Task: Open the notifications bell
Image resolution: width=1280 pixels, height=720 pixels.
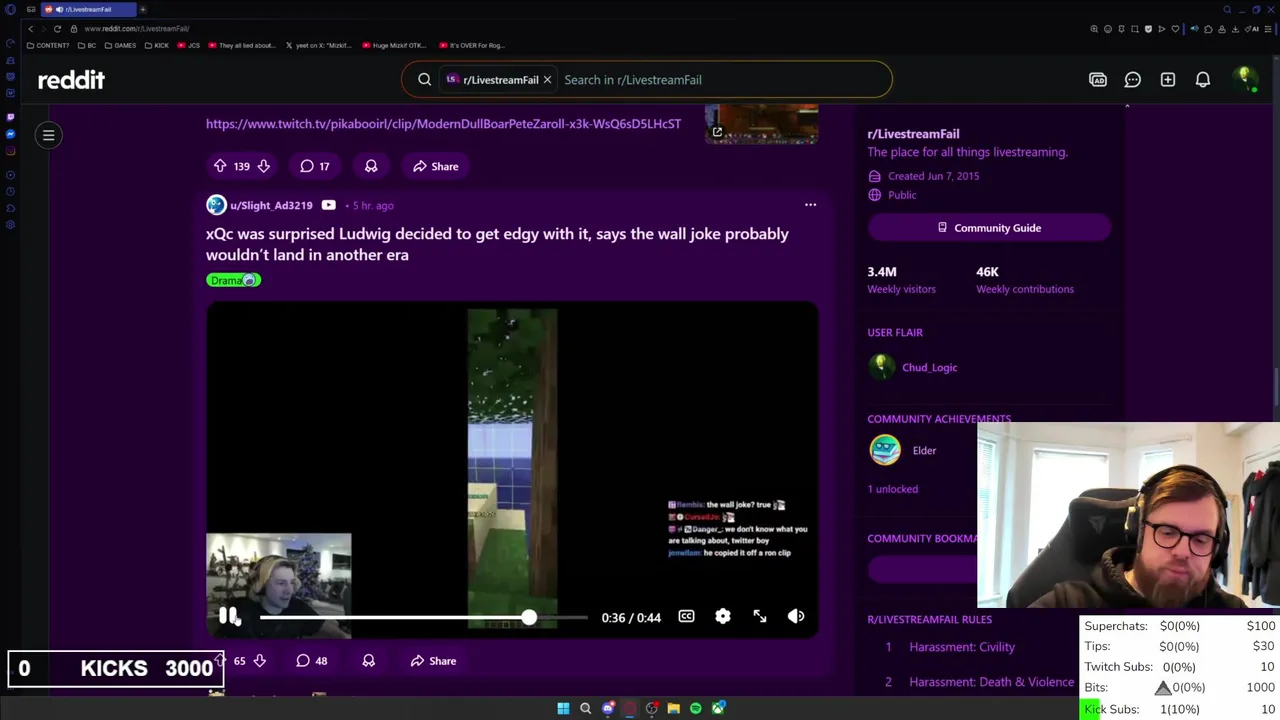Action: (x=1203, y=80)
